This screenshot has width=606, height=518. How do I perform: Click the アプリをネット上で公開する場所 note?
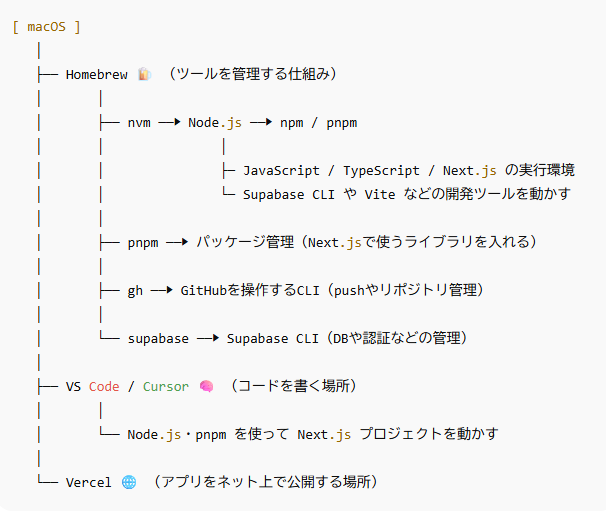(x=264, y=482)
